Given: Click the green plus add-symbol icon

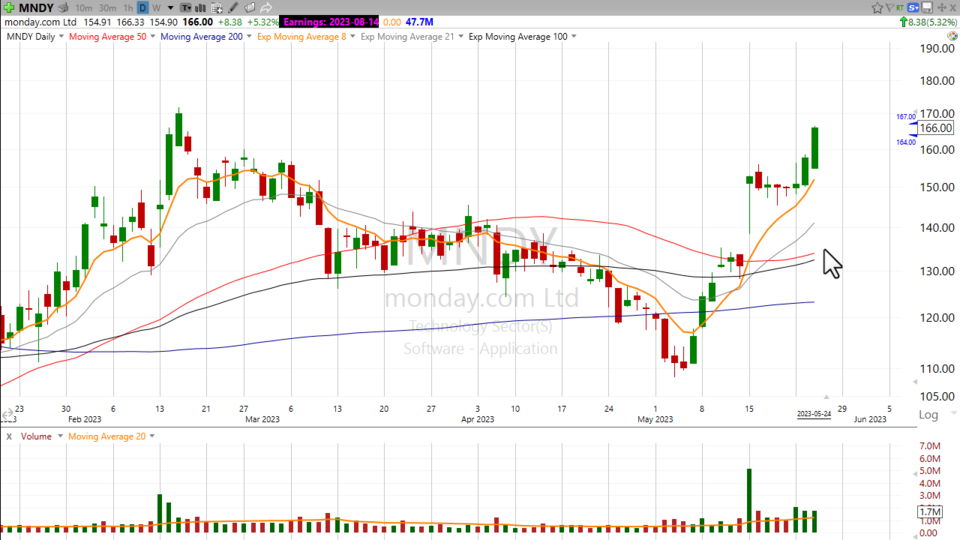Looking at the screenshot, I should pos(9,8).
